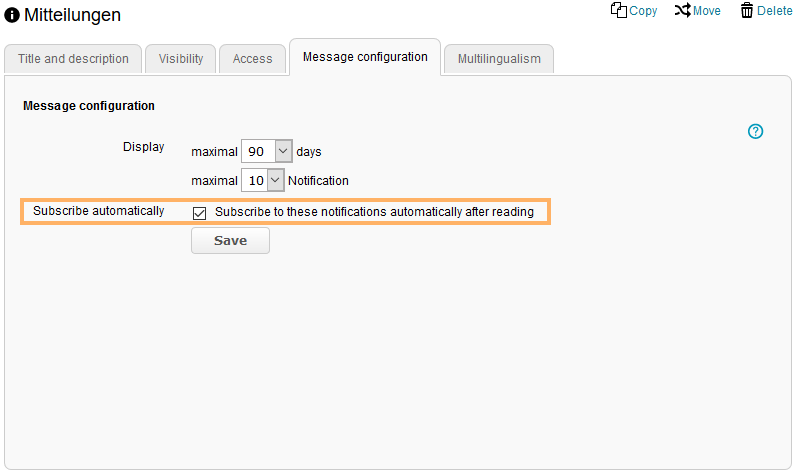Viewport: 797px width, 473px height.
Task: Click the 'Subscribe to these notifications automatically' label
Action: tap(374, 212)
